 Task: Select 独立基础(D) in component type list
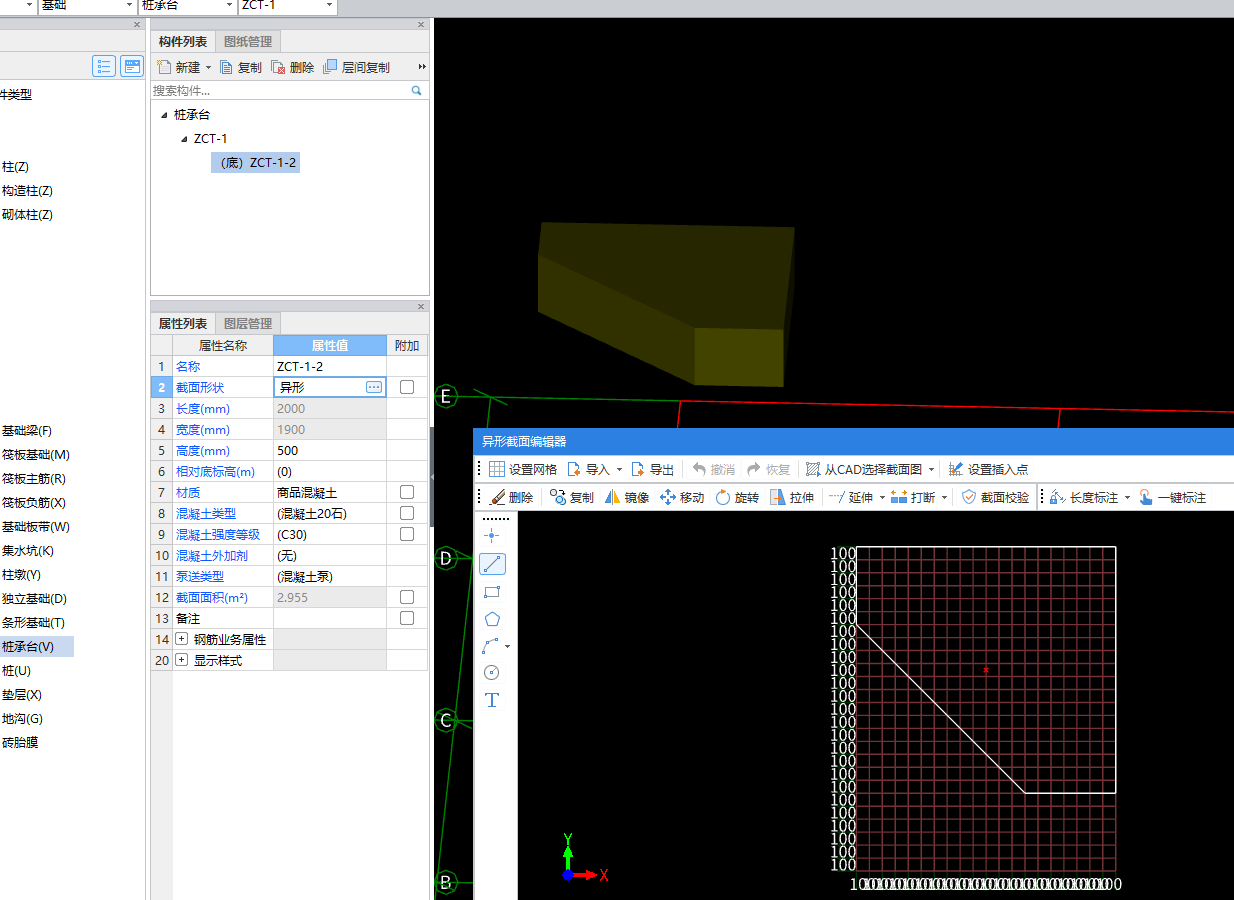pyautogui.click(x=34, y=599)
